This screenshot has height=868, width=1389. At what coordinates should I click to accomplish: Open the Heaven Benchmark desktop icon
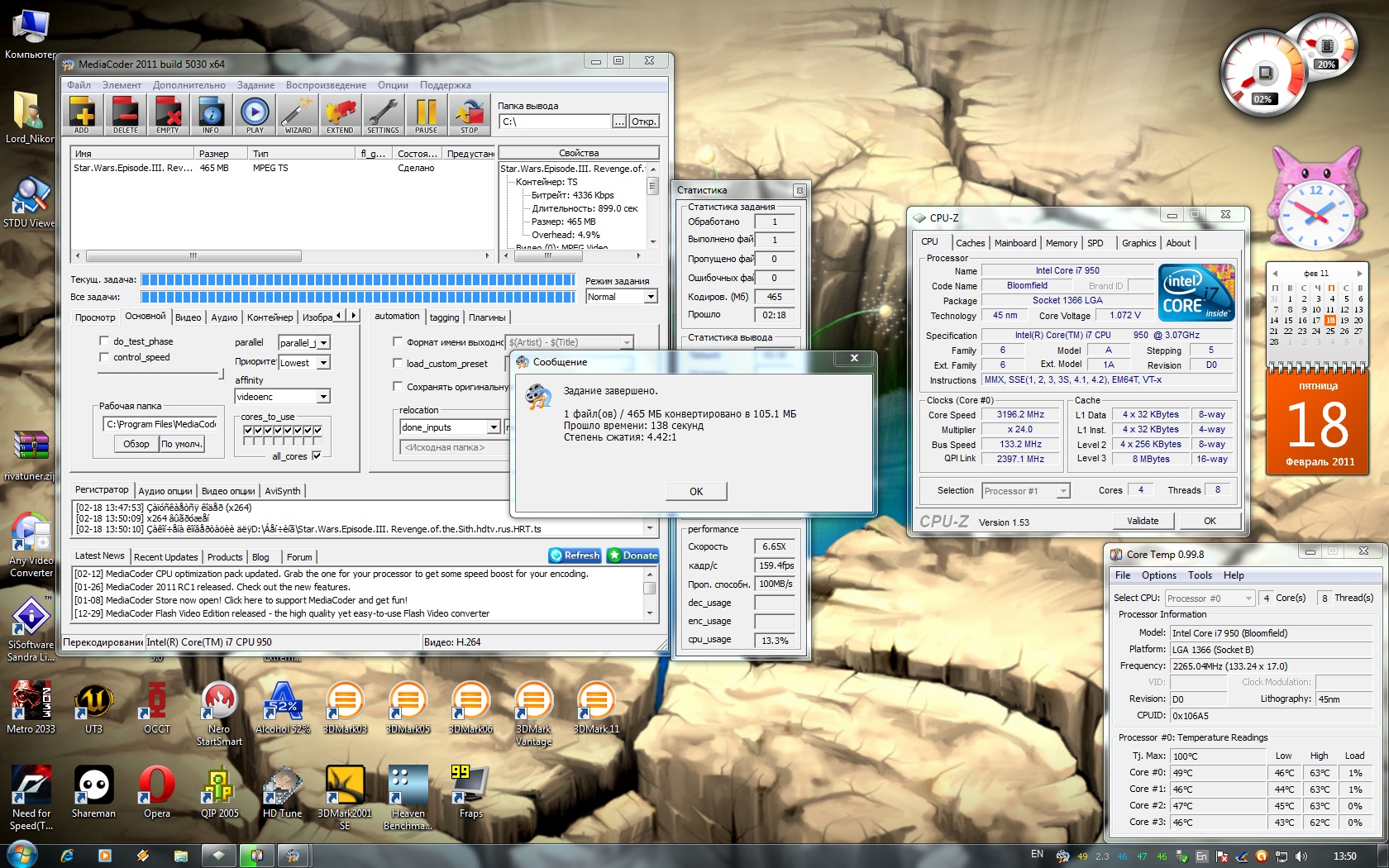pos(408,798)
